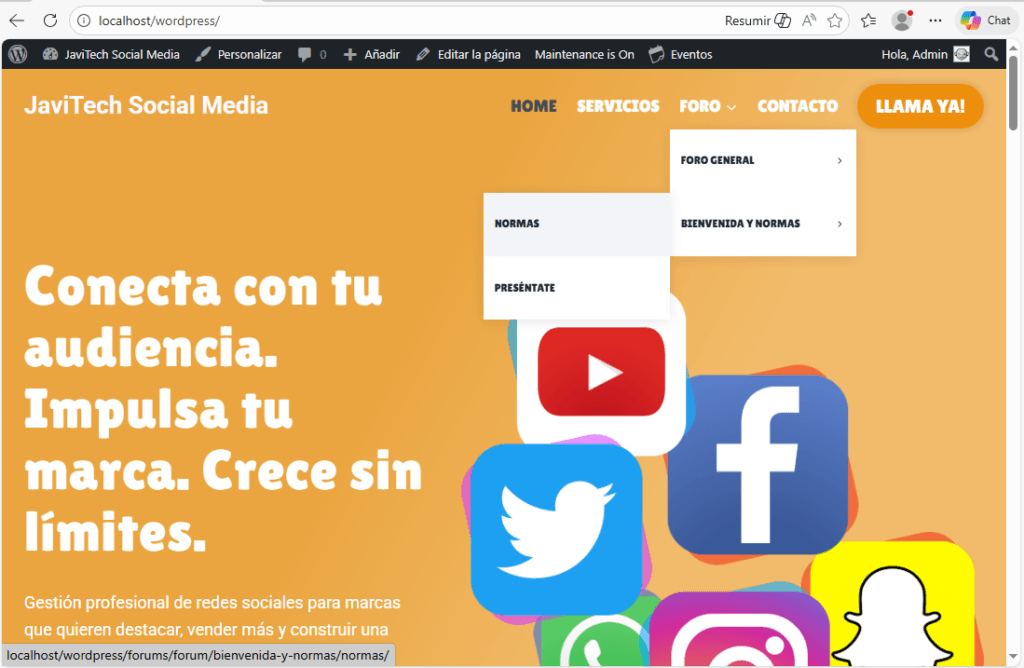The image size is (1024, 668).
Task: Select Normas from the submenu
Action: tap(517, 224)
